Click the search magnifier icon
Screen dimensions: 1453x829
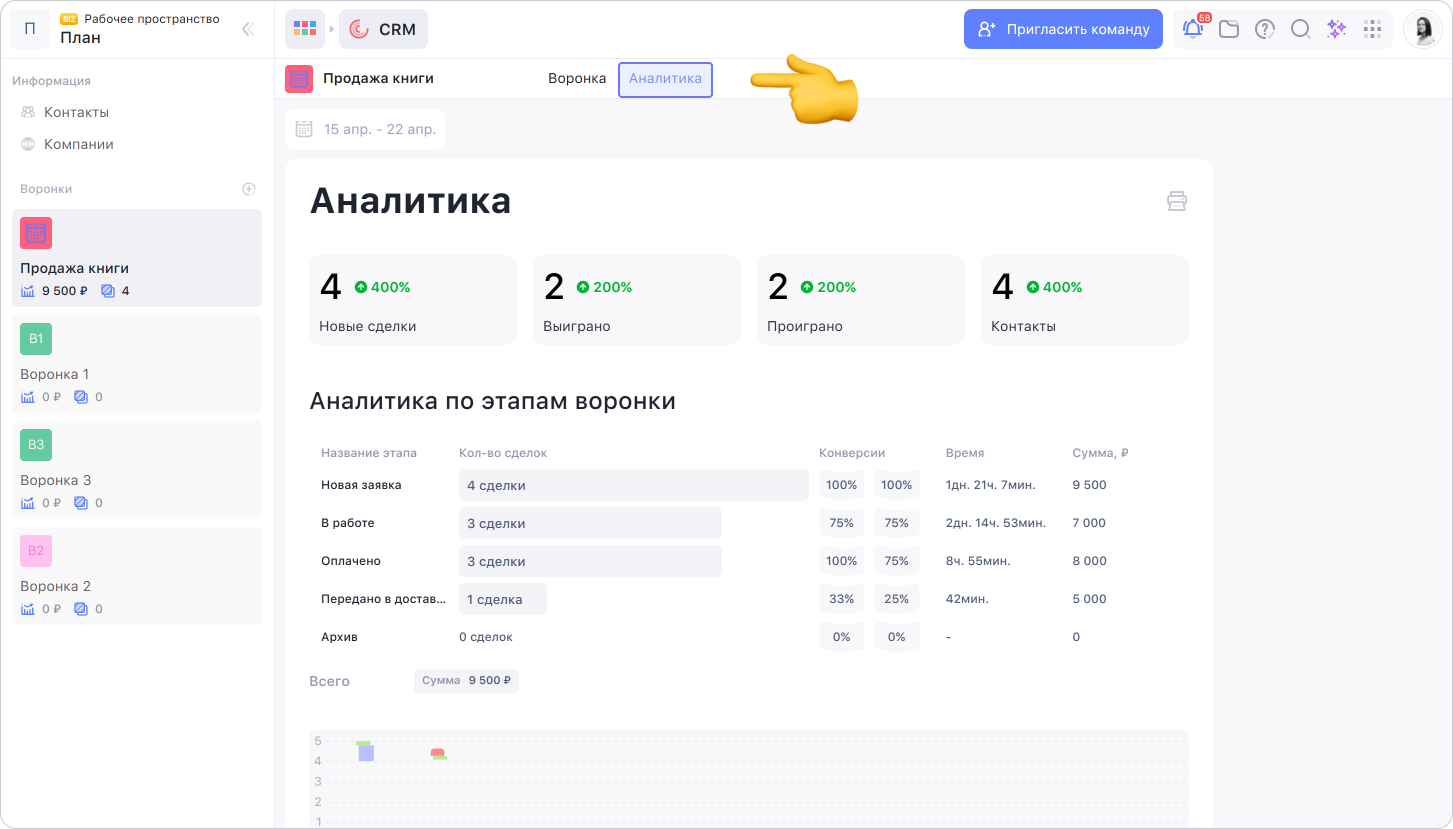click(x=1300, y=29)
